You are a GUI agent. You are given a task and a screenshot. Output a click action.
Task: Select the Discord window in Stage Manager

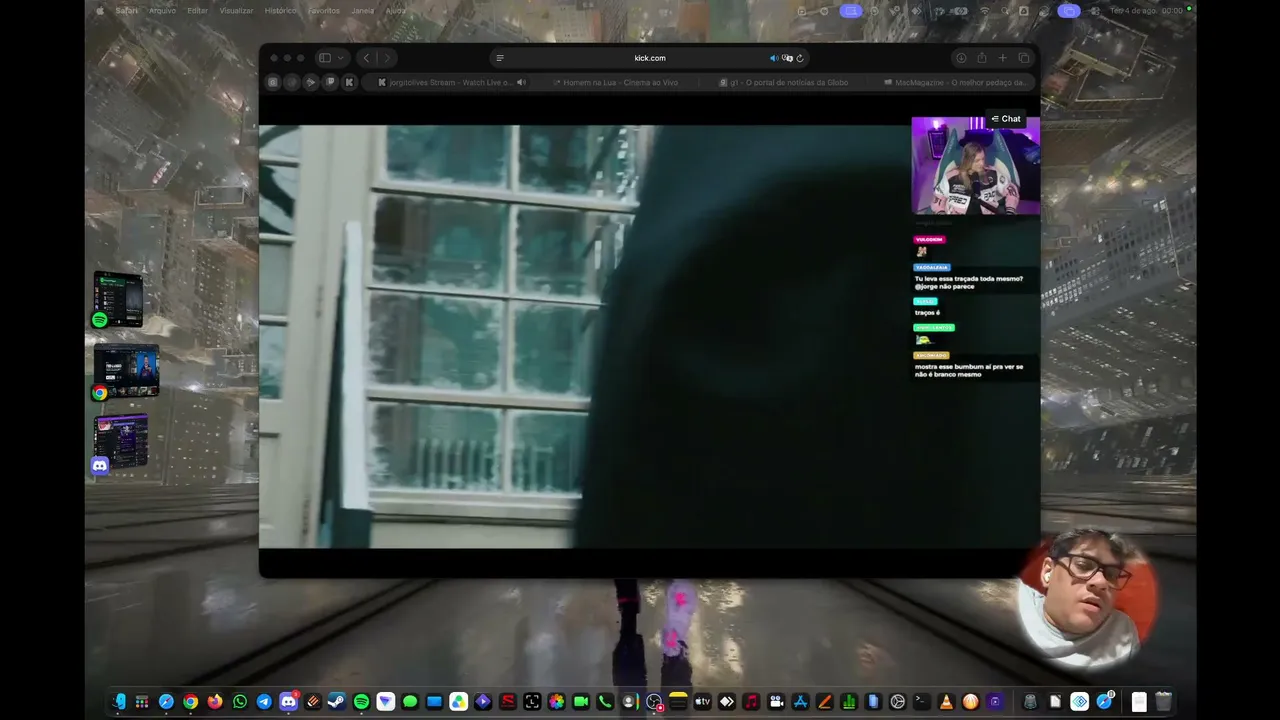coord(120,443)
